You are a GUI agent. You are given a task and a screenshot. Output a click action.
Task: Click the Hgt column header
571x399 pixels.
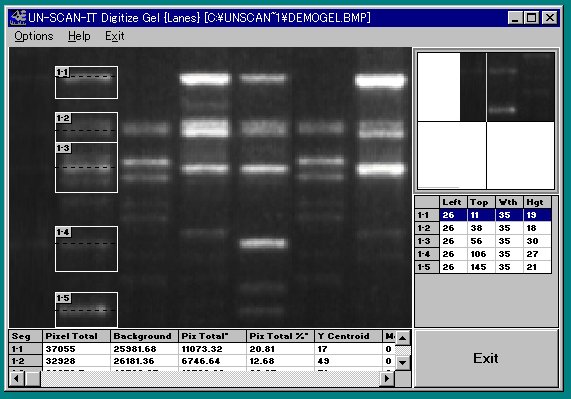point(537,202)
